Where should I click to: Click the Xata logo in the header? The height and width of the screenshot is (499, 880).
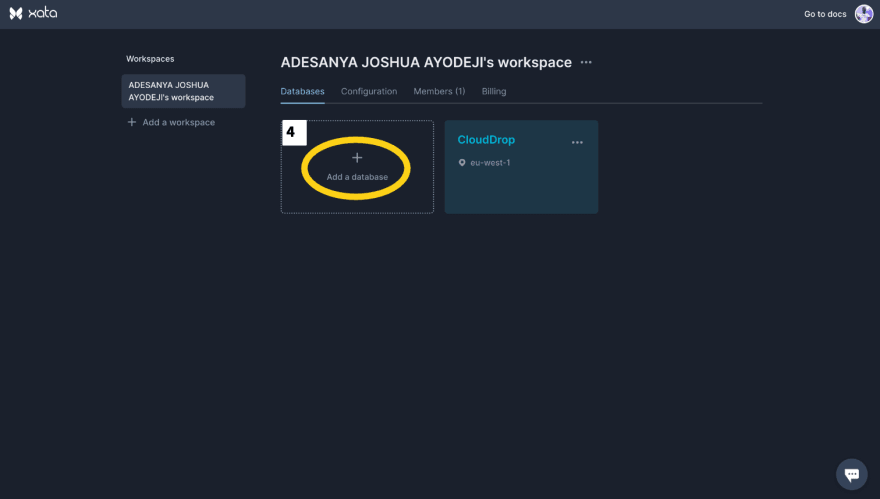click(x=33, y=13)
